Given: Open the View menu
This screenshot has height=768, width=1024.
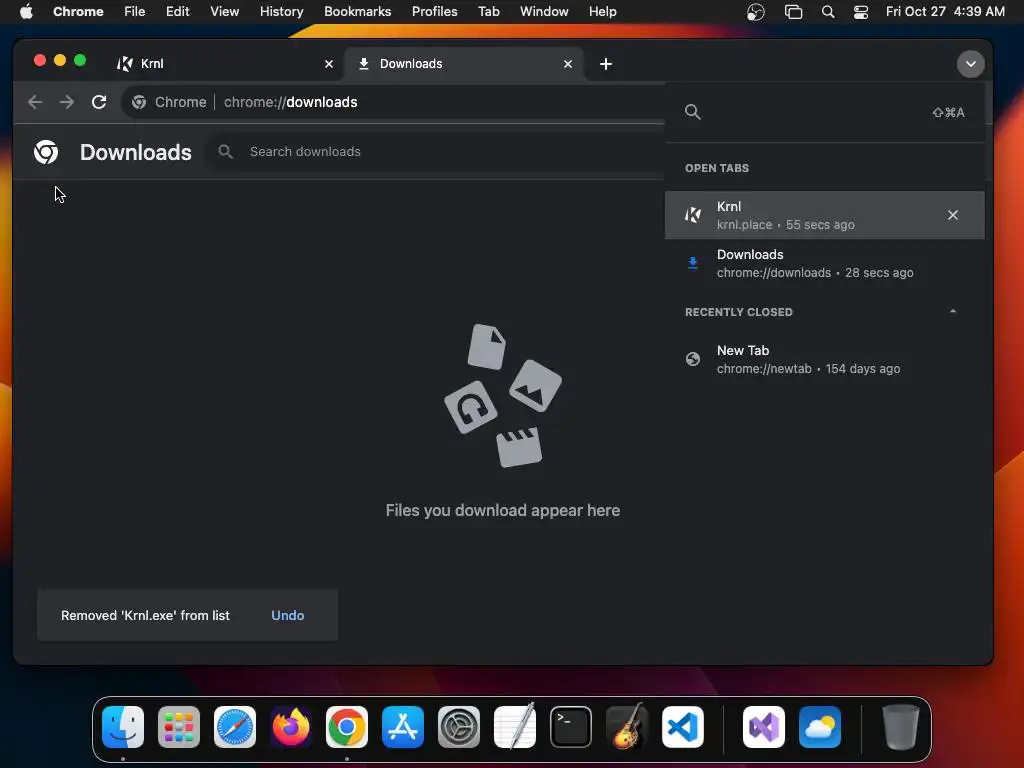Looking at the screenshot, I should 225,11.
